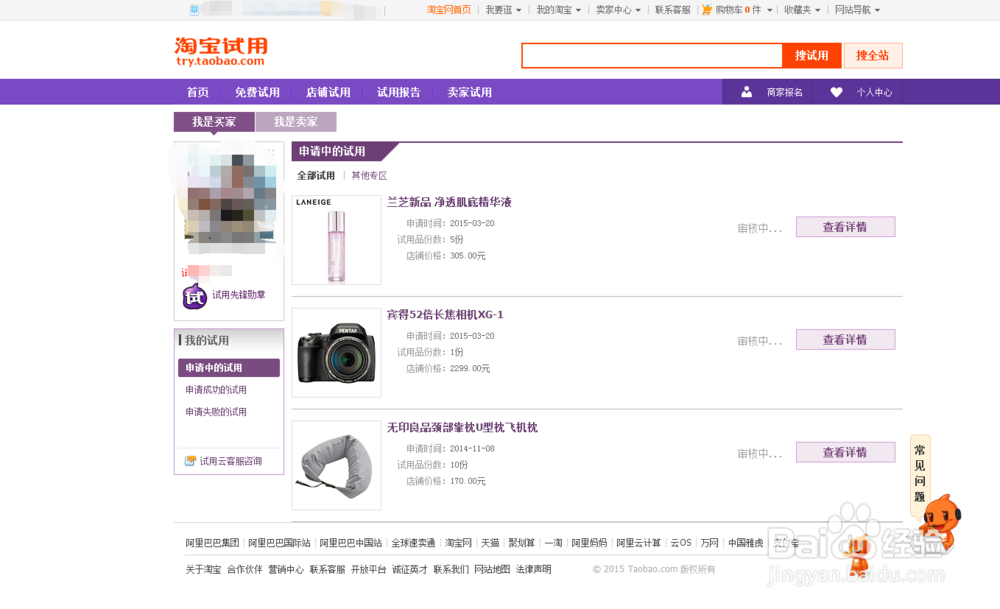Open 阿里巴巴国际站 footer link
The height and width of the screenshot is (609, 1000).
click(x=279, y=543)
